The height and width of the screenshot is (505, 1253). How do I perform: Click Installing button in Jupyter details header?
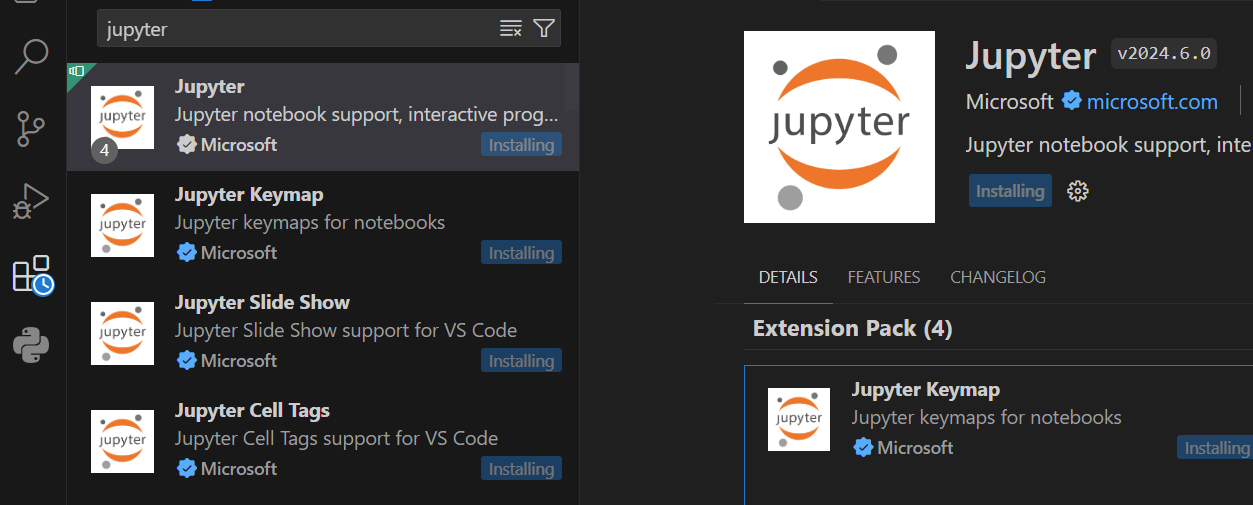1010,191
